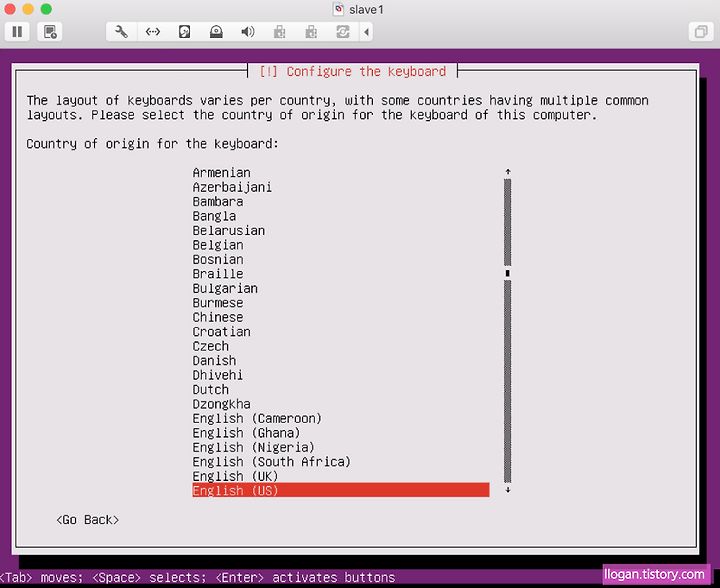
Task: Click the CD/DVD drive icon
Action: [216, 32]
